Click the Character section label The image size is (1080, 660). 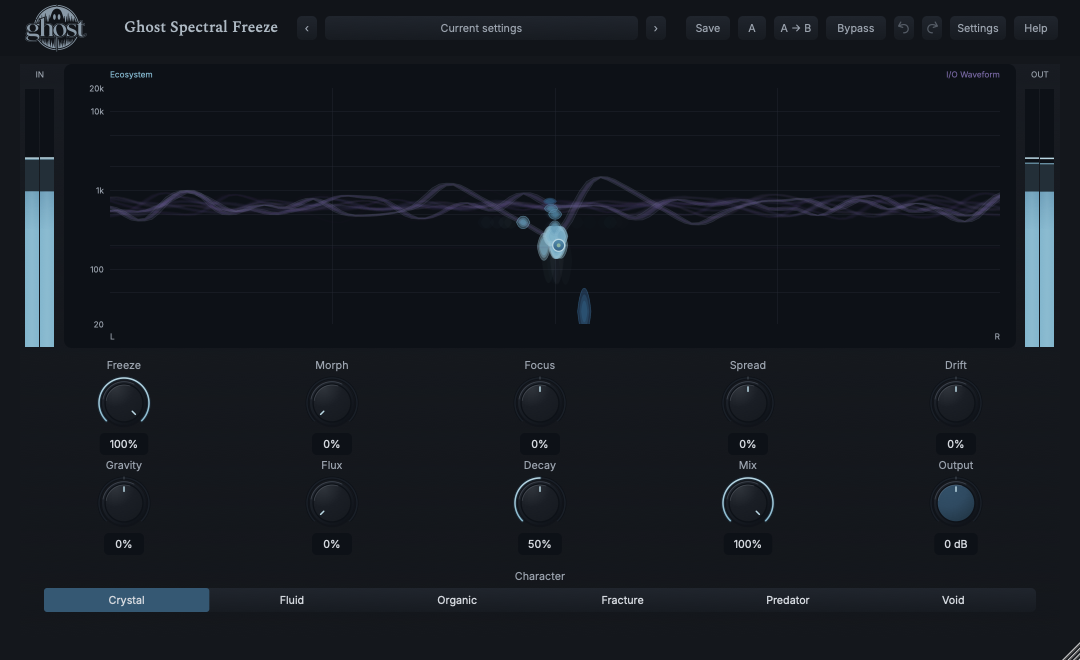tap(539, 576)
